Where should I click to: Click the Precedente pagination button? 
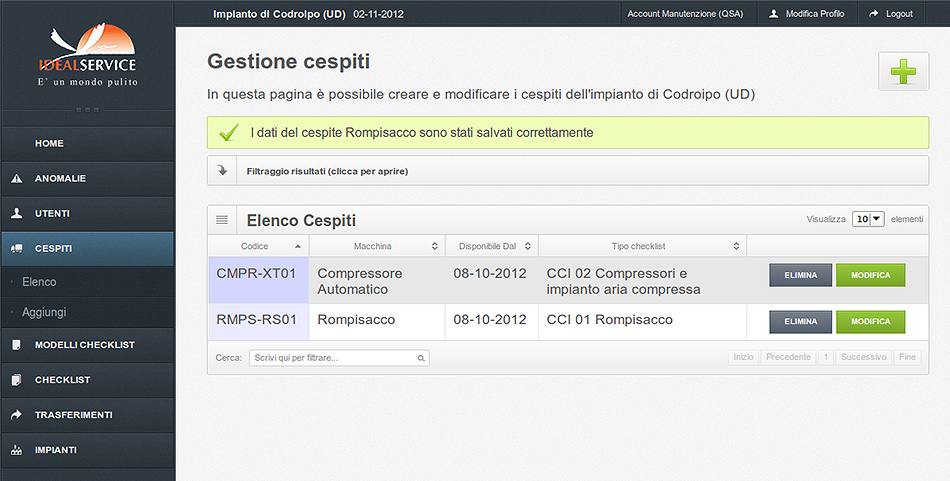[788, 357]
